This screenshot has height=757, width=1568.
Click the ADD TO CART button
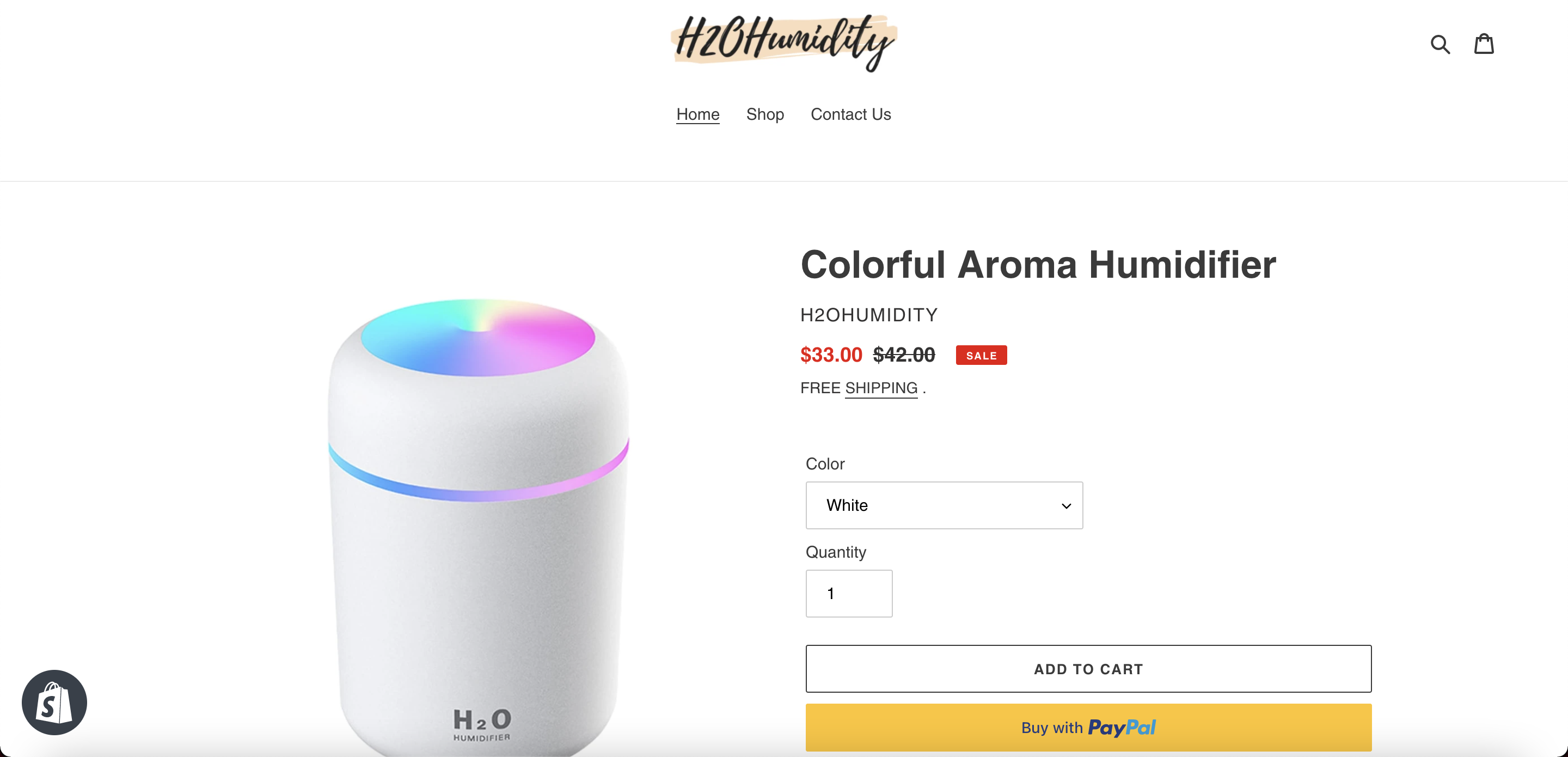click(1088, 669)
